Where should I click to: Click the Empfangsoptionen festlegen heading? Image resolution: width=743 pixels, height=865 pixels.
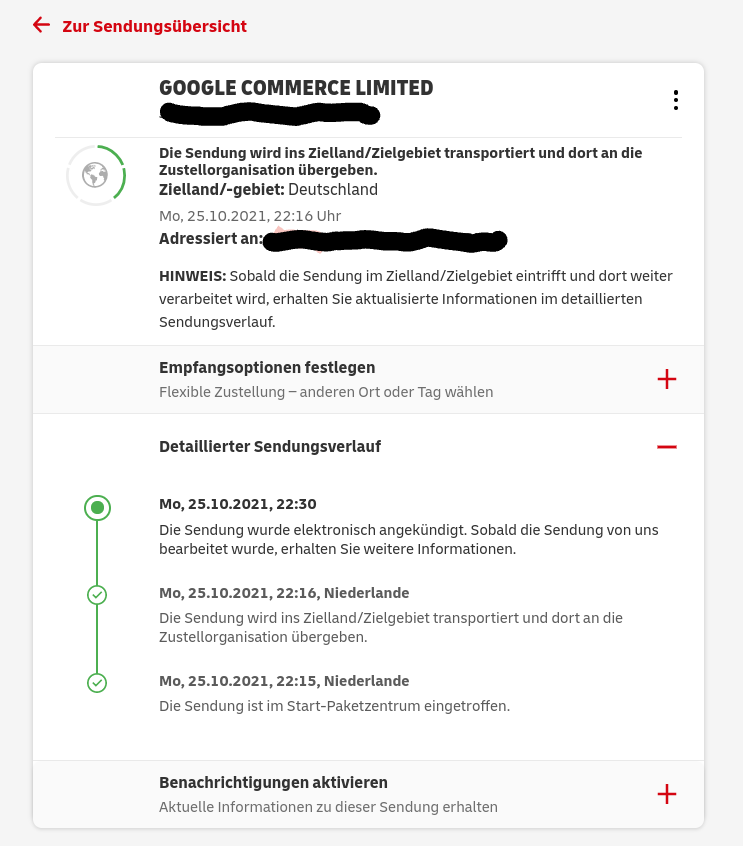click(x=267, y=368)
